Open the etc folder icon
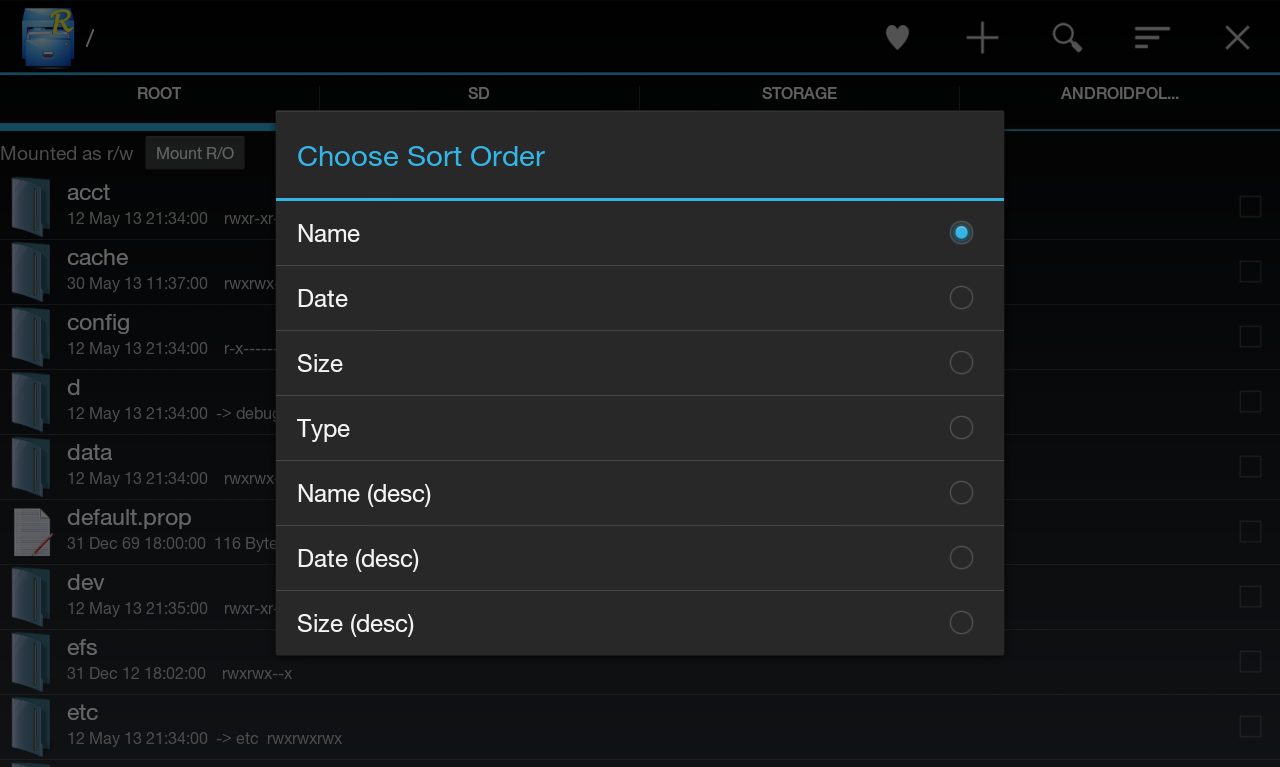 click(x=31, y=726)
